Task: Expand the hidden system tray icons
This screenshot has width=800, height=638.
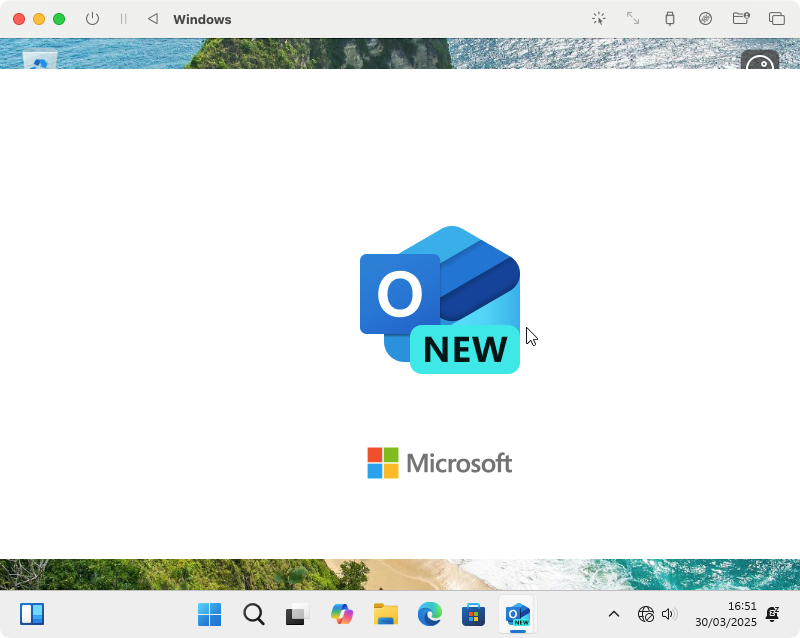Action: click(614, 614)
